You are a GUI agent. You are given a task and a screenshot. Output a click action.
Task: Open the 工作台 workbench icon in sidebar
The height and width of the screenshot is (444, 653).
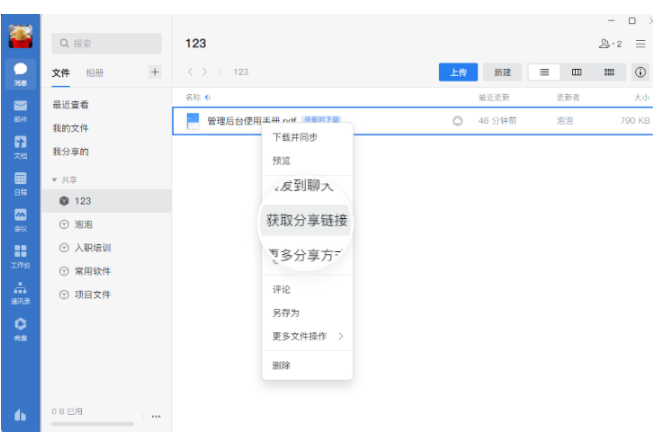tap(20, 255)
